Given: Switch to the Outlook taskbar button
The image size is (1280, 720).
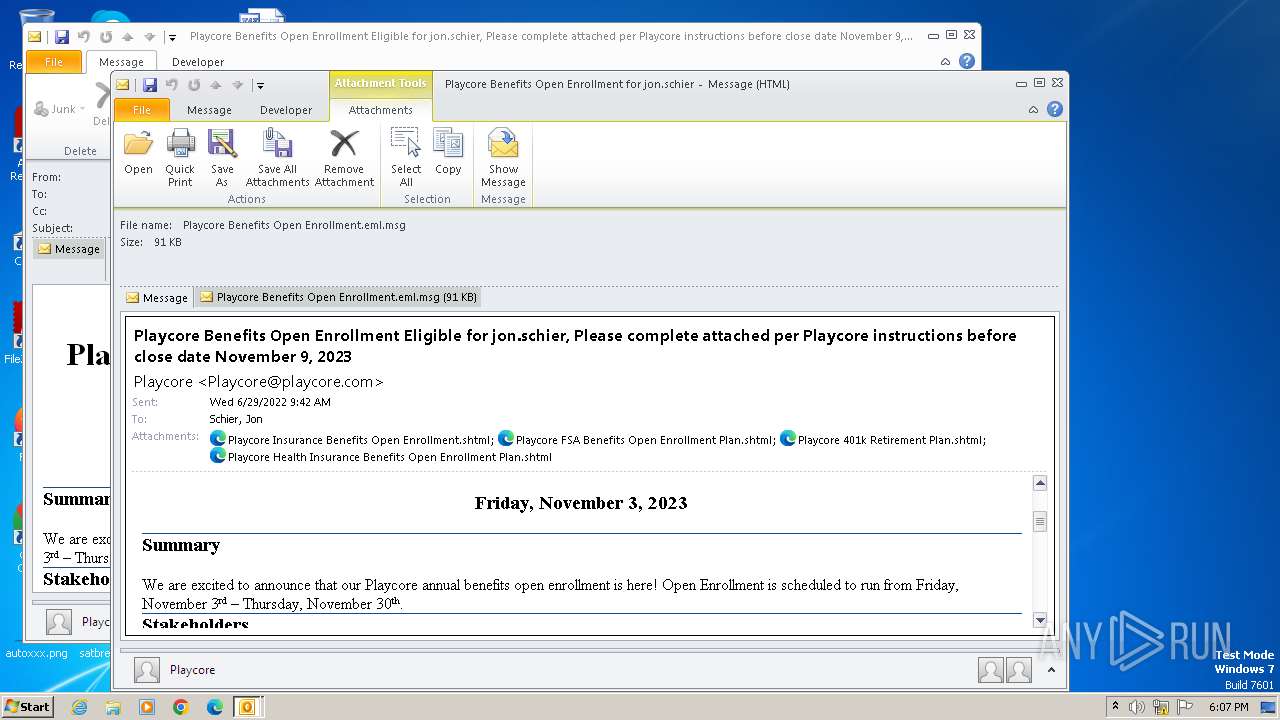Looking at the screenshot, I should point(247,707).
